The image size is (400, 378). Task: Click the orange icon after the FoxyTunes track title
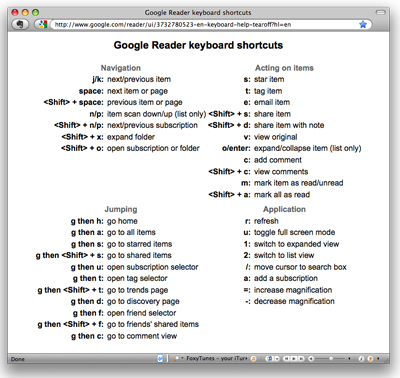tap(253, 359)
